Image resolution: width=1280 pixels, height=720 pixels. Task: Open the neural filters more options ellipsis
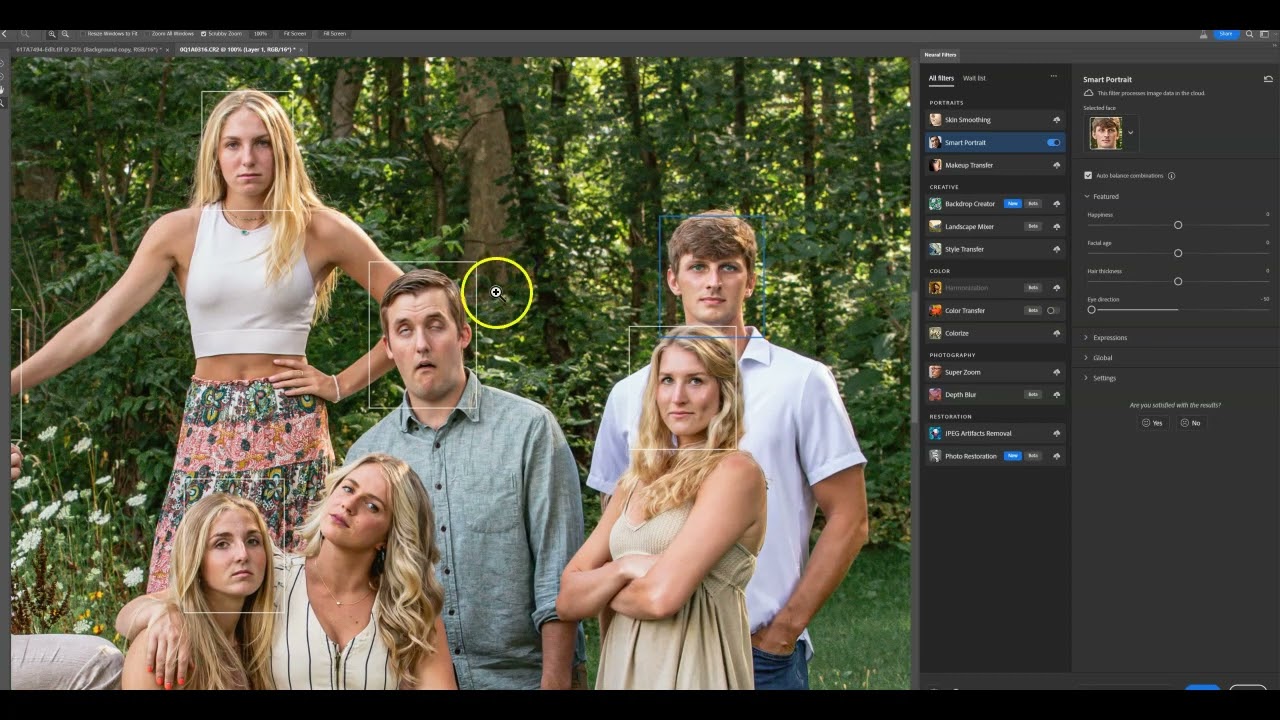coord(1053,77)
